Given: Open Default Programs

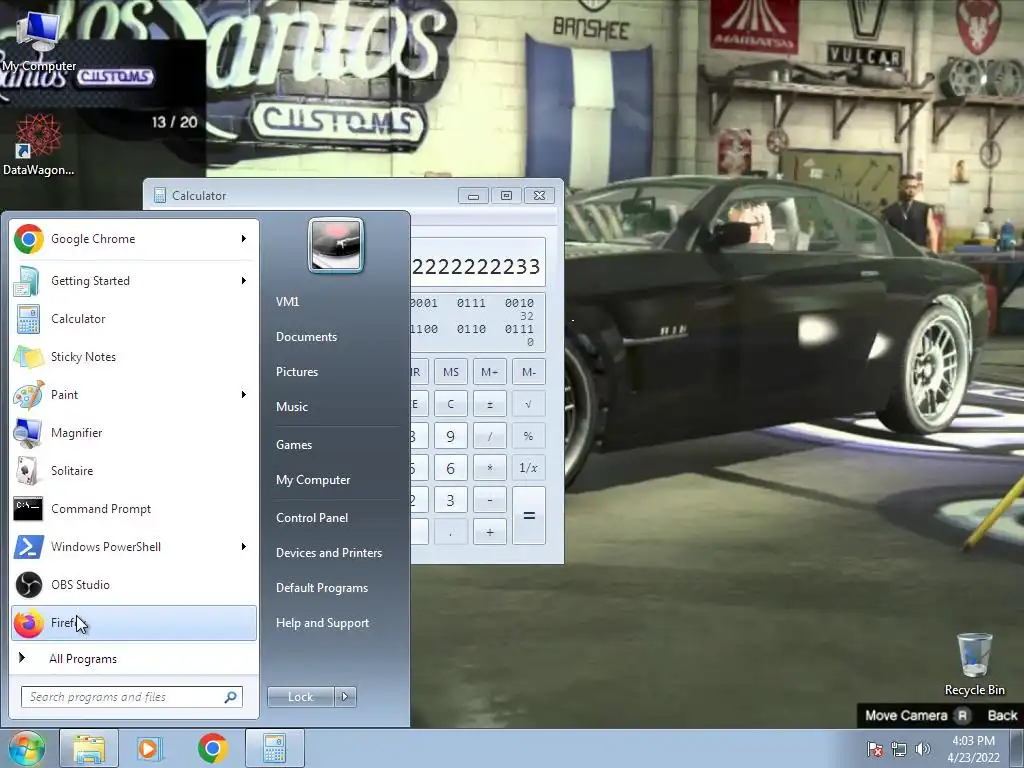Looking at the screenshot, I should click(x=322, y=588).
